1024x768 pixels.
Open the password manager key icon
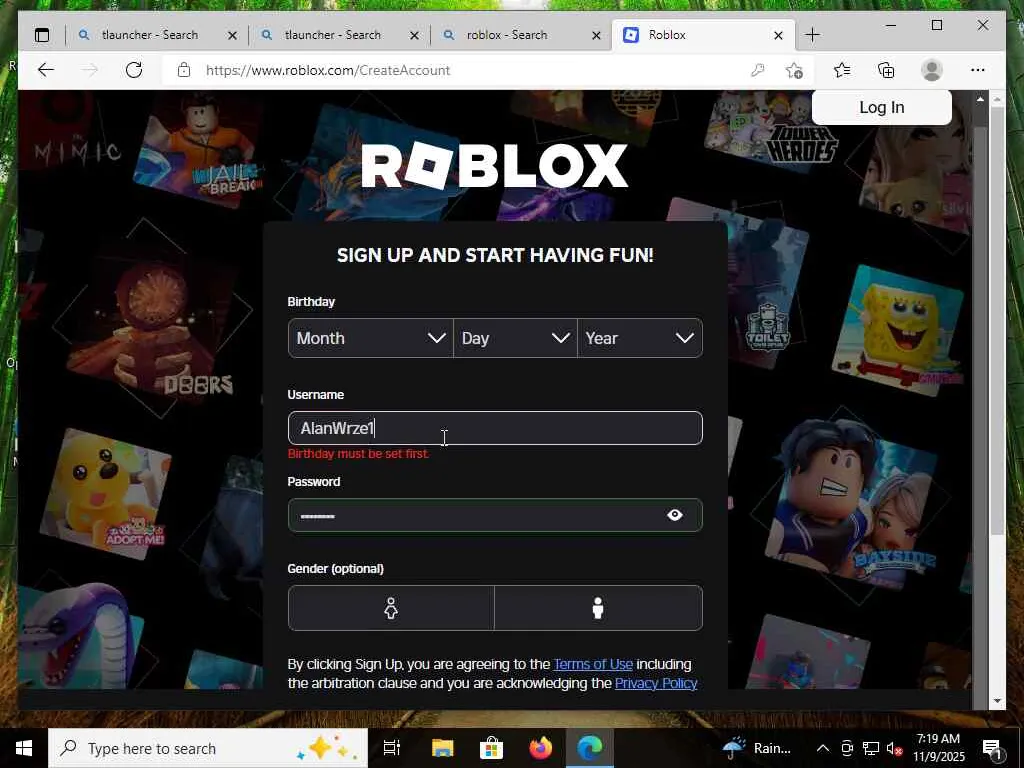pos(758,70)
